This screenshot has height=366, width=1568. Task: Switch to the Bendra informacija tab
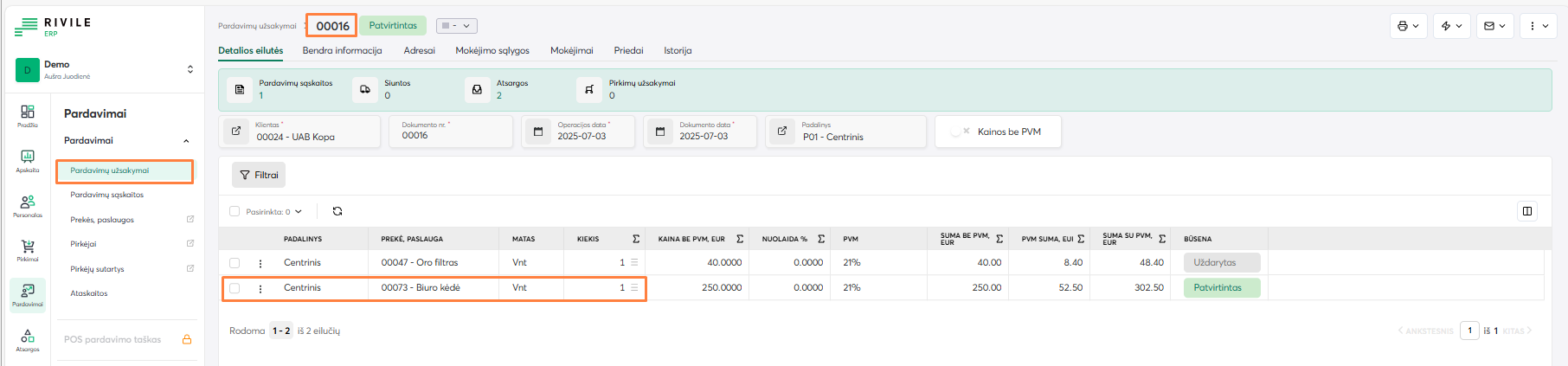pyautogui.click(x=342, y=50)
